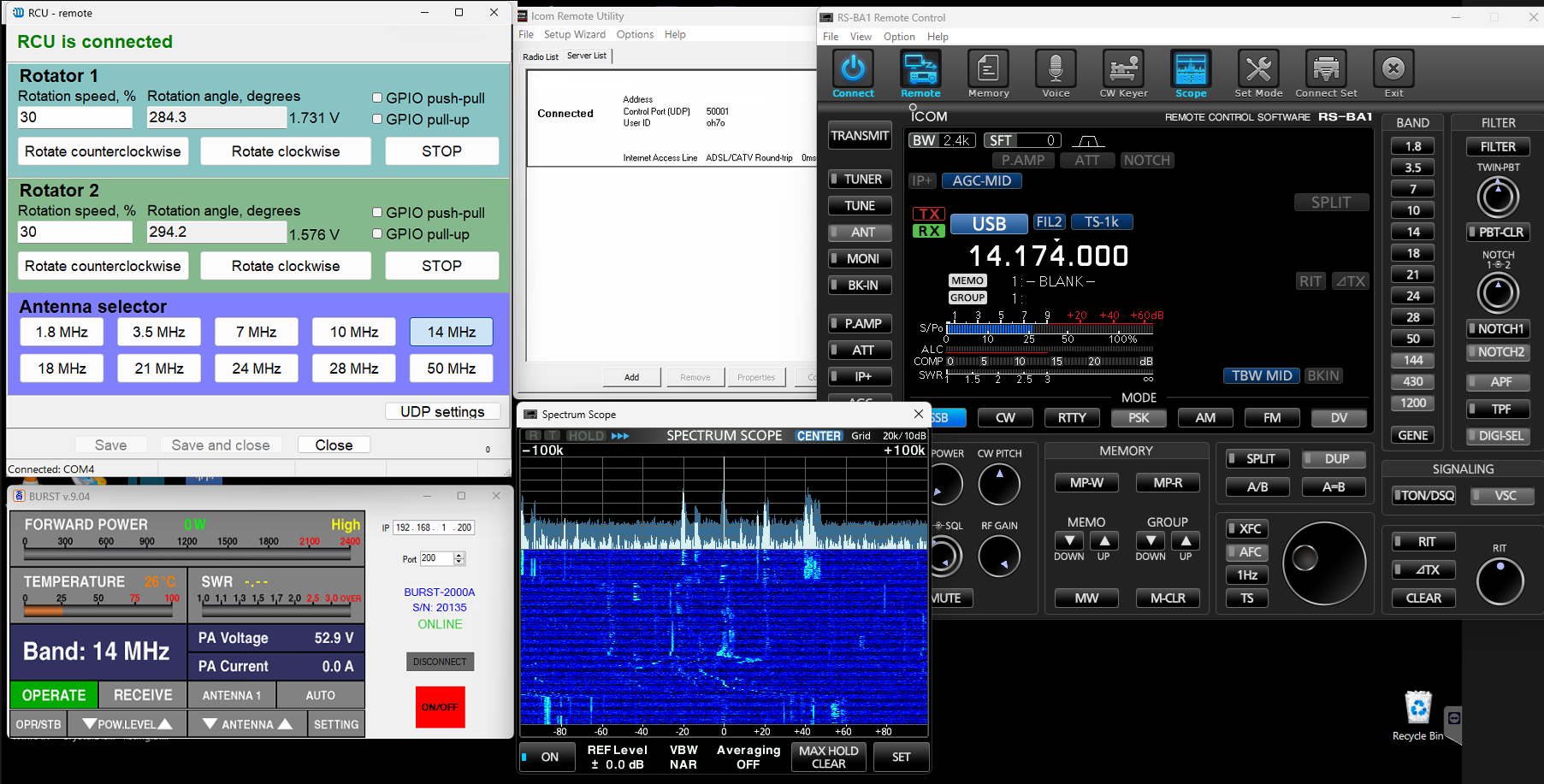Viewport: 1544px width, 784px height.
Task: Open the Recycle Bin on desktop
Action: [1417, 710]
